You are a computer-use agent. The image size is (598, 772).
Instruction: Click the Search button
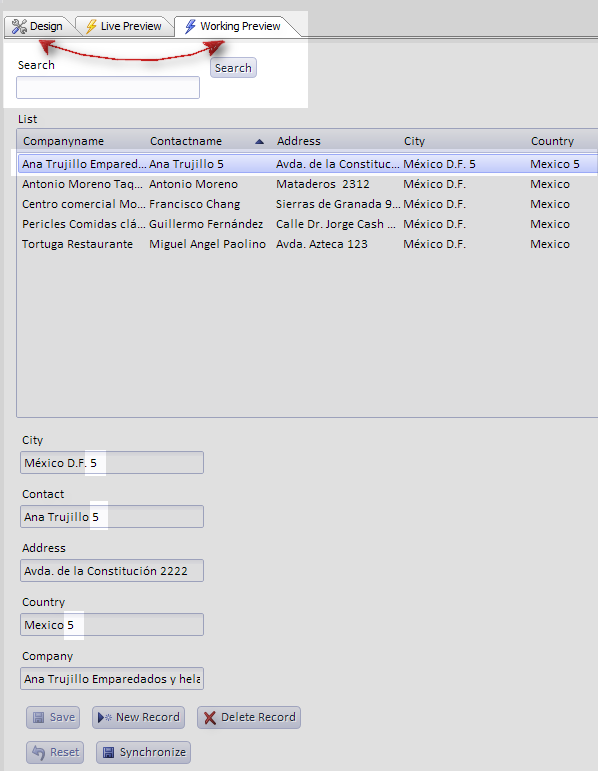[233, 68]
